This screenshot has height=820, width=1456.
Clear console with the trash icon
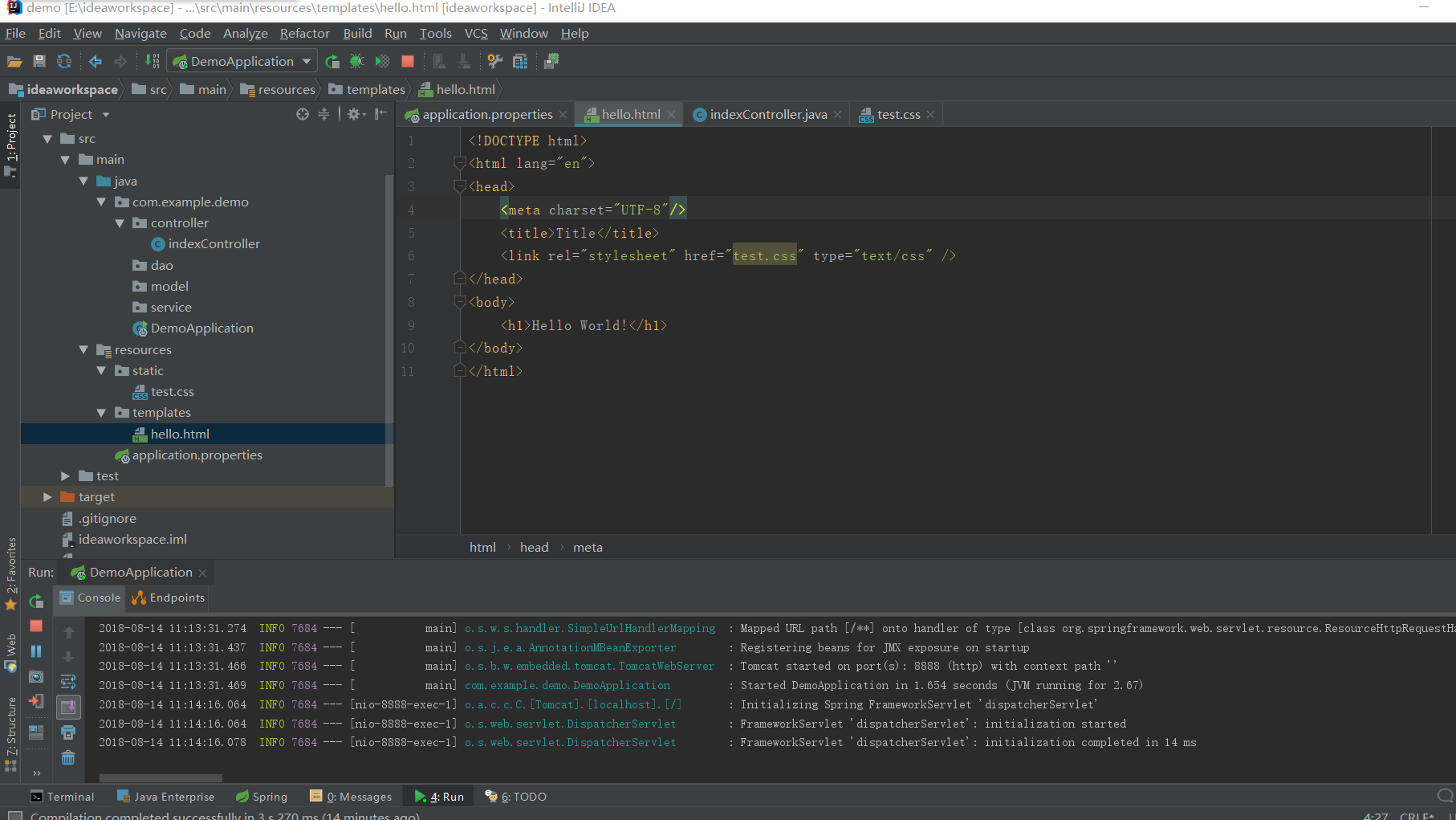(x=68, y=757)
